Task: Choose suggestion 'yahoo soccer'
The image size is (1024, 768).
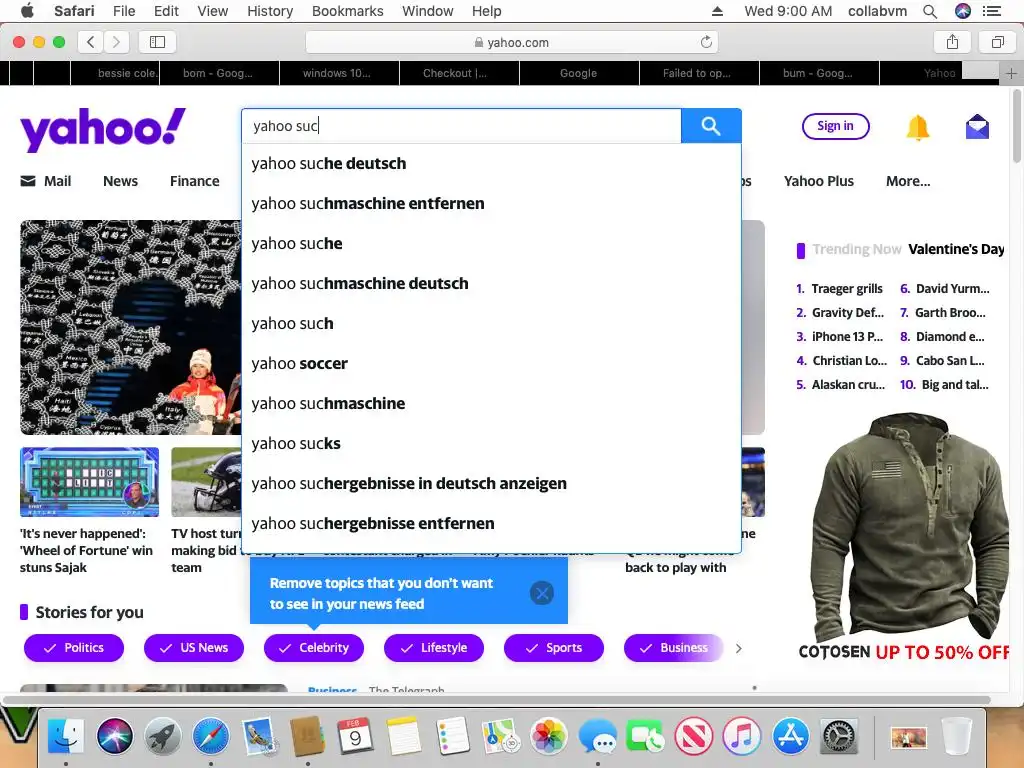Action: tap(491, 363)
